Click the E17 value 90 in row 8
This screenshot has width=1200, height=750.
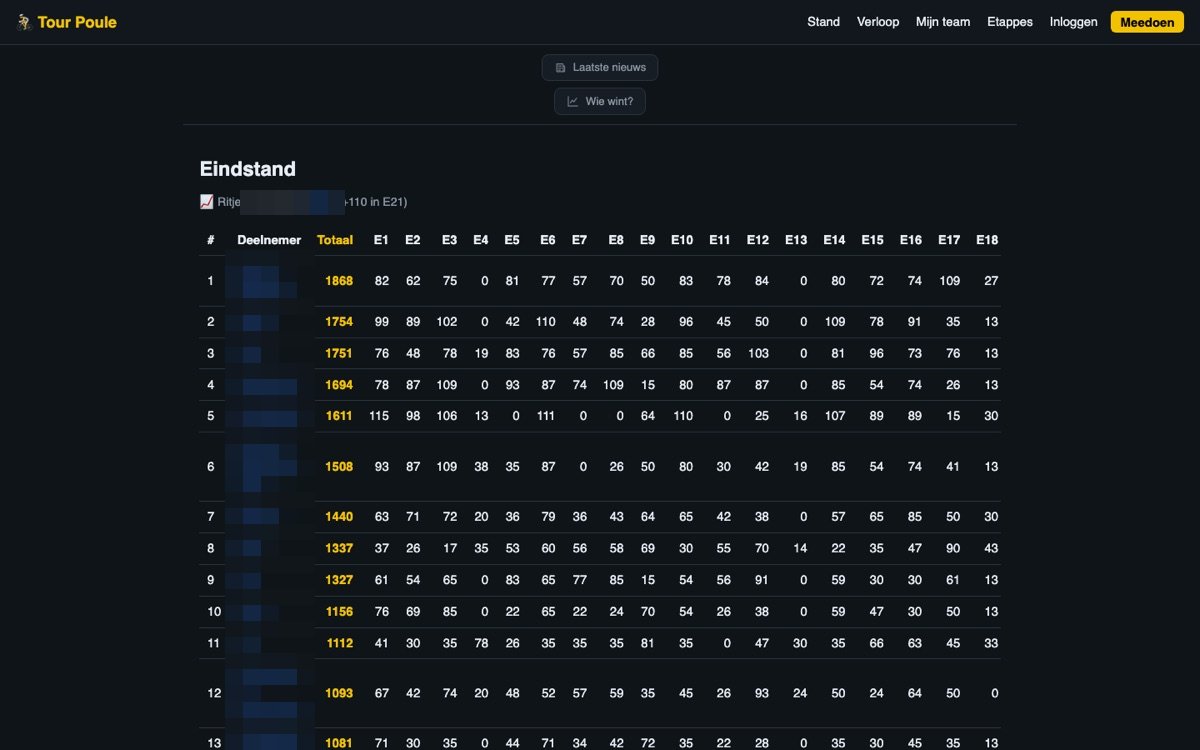coord(953,549)
